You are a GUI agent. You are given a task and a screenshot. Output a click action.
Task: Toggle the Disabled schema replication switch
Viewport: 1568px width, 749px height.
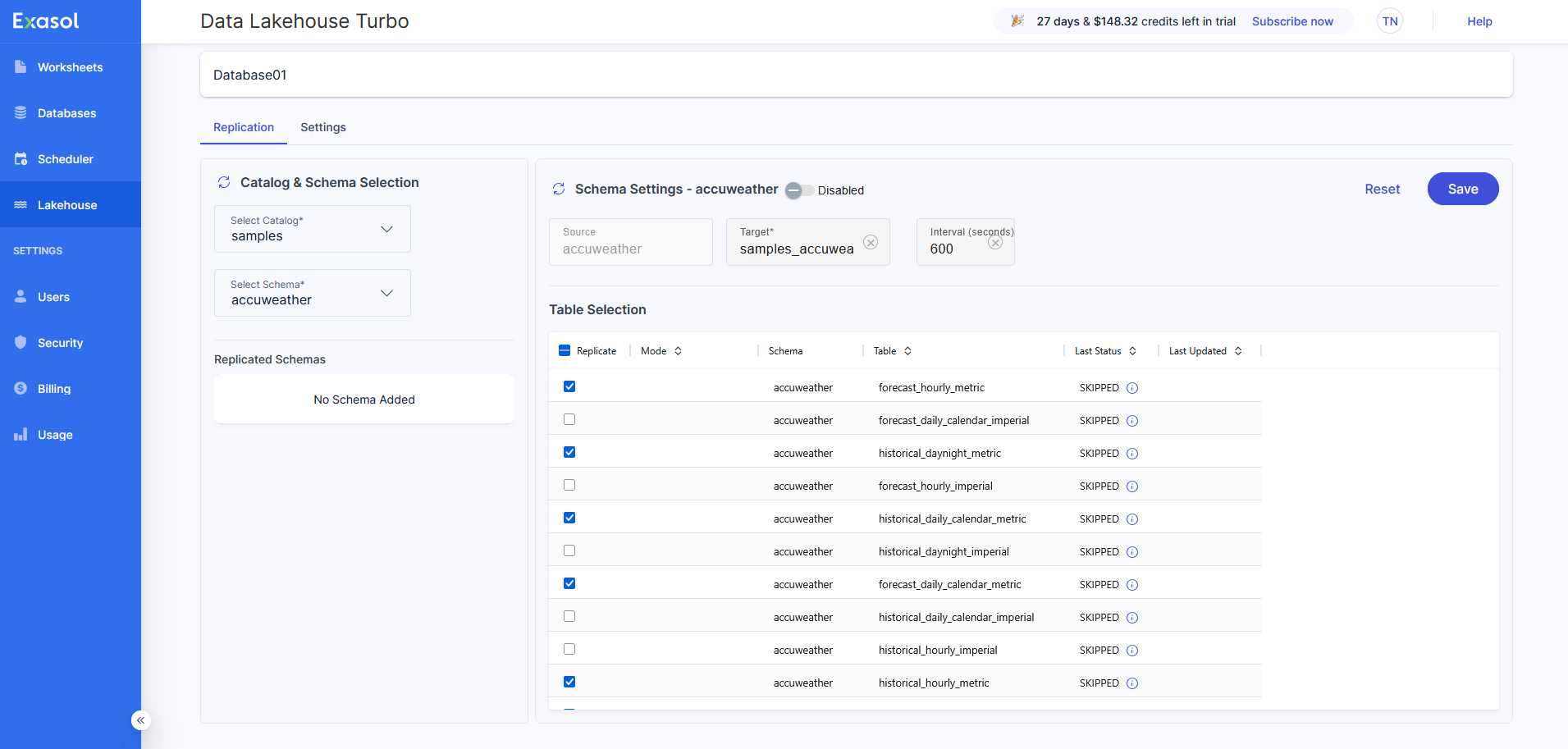coord(799,190)
